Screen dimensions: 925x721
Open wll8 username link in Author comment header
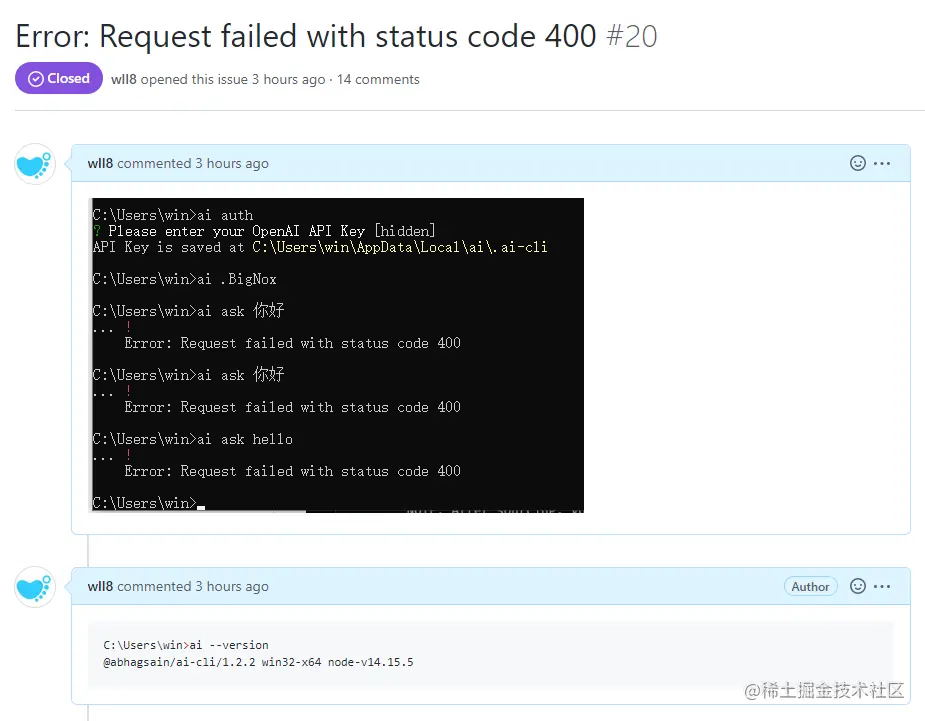tap(100, 586)
